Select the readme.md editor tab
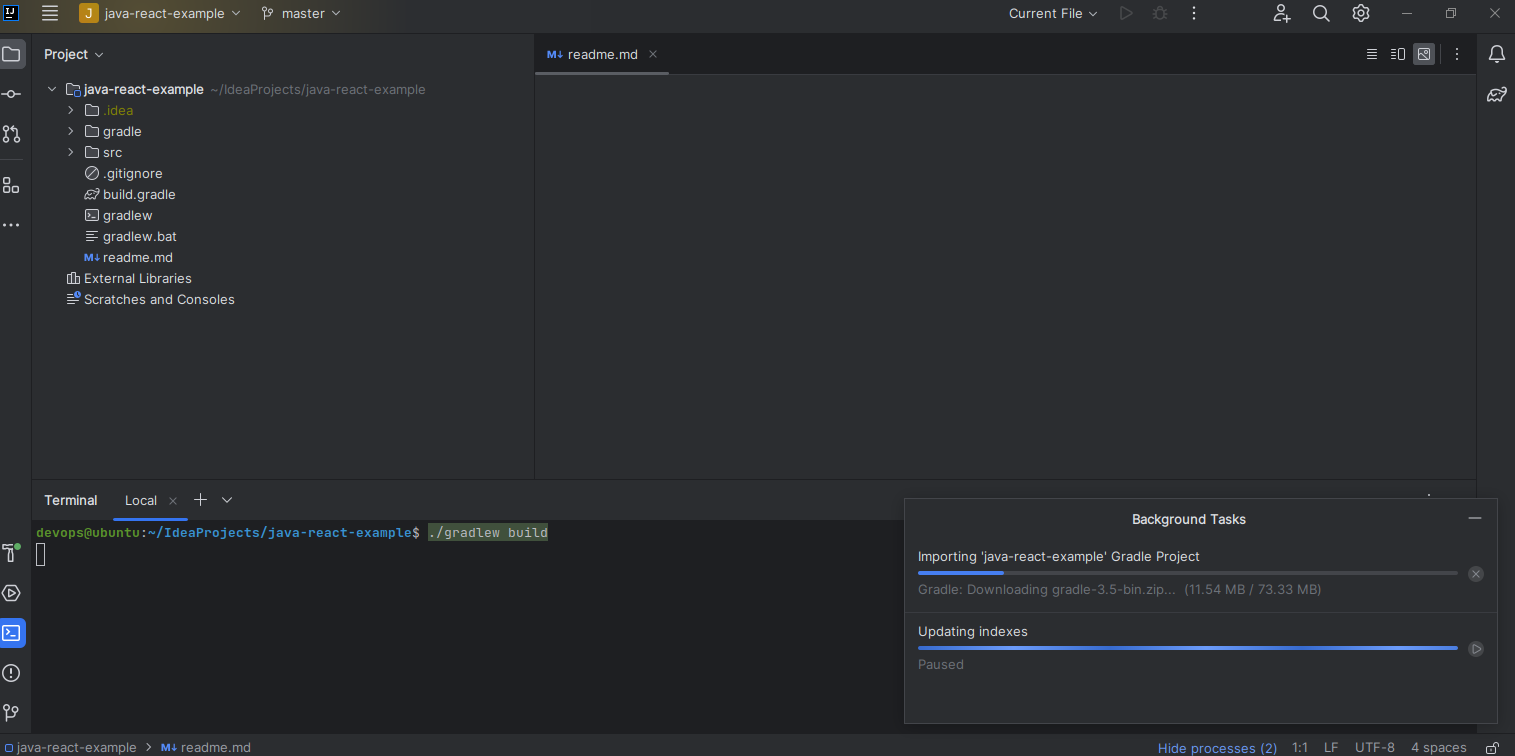 coord(602,54)
